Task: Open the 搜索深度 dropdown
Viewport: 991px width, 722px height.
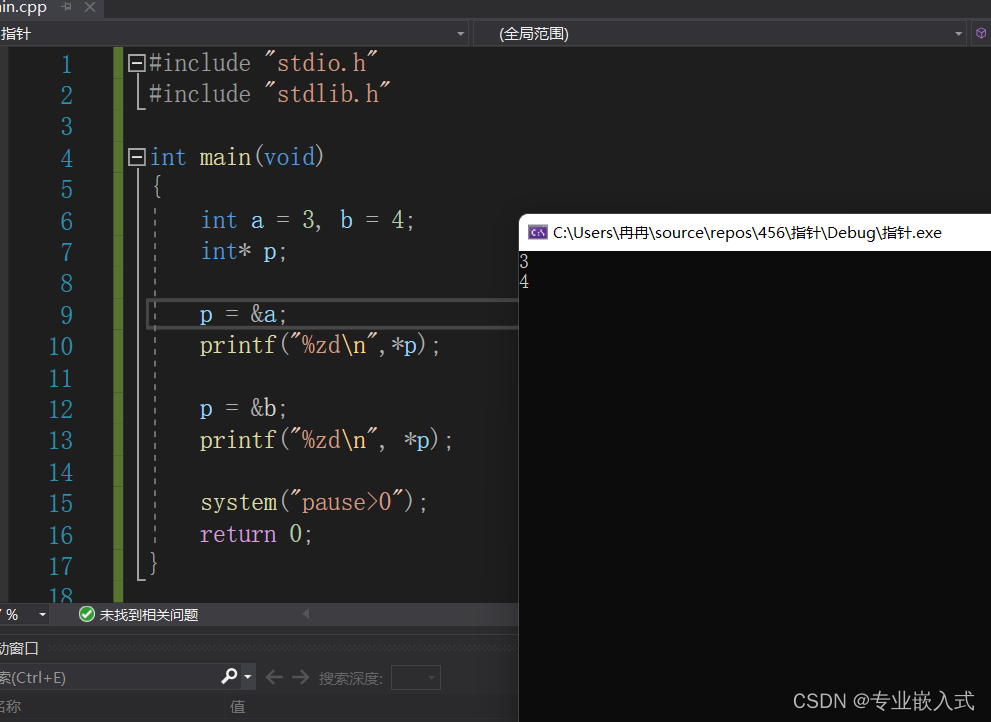Action: (416, 678)
